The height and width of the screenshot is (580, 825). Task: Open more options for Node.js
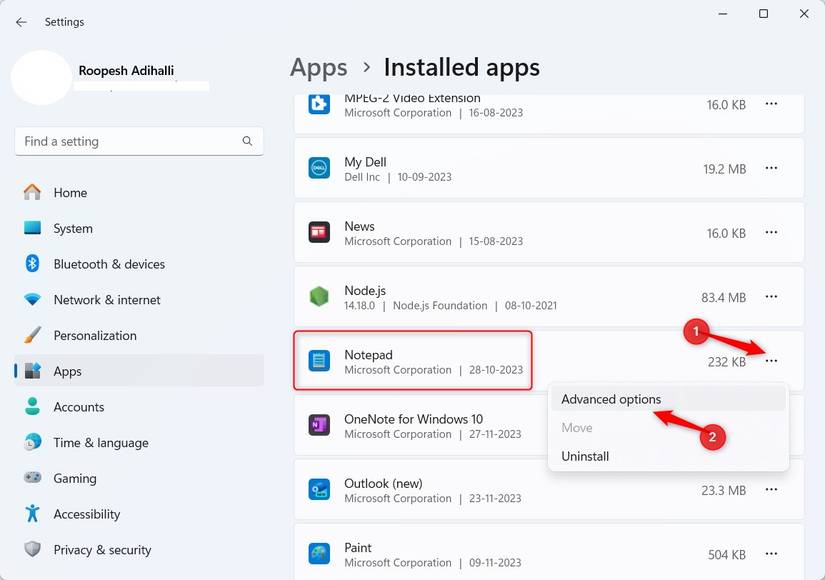[x=771, y=297]
